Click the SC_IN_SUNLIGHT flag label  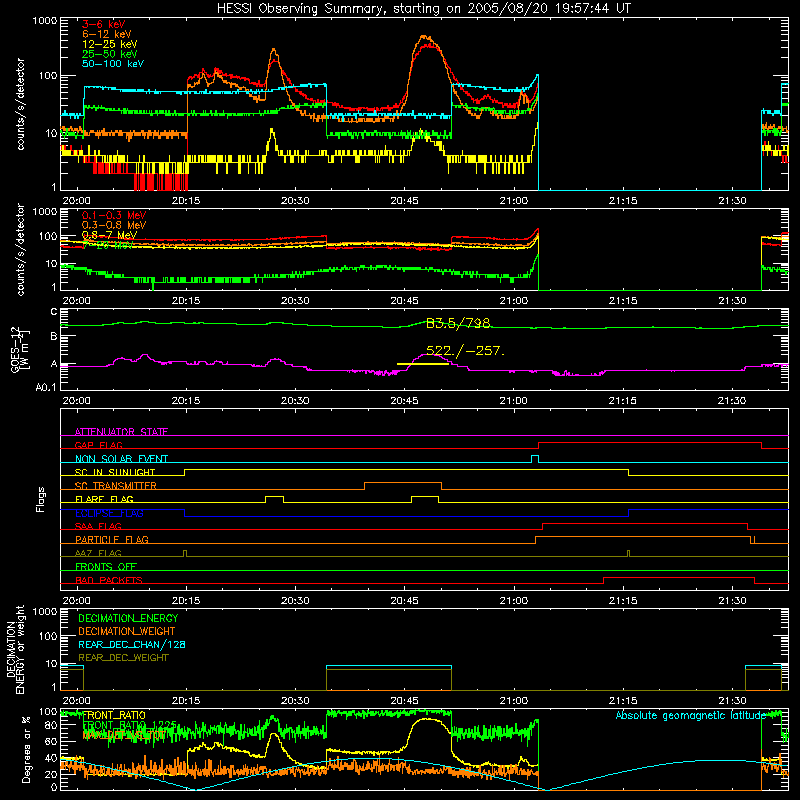[115, 472]
